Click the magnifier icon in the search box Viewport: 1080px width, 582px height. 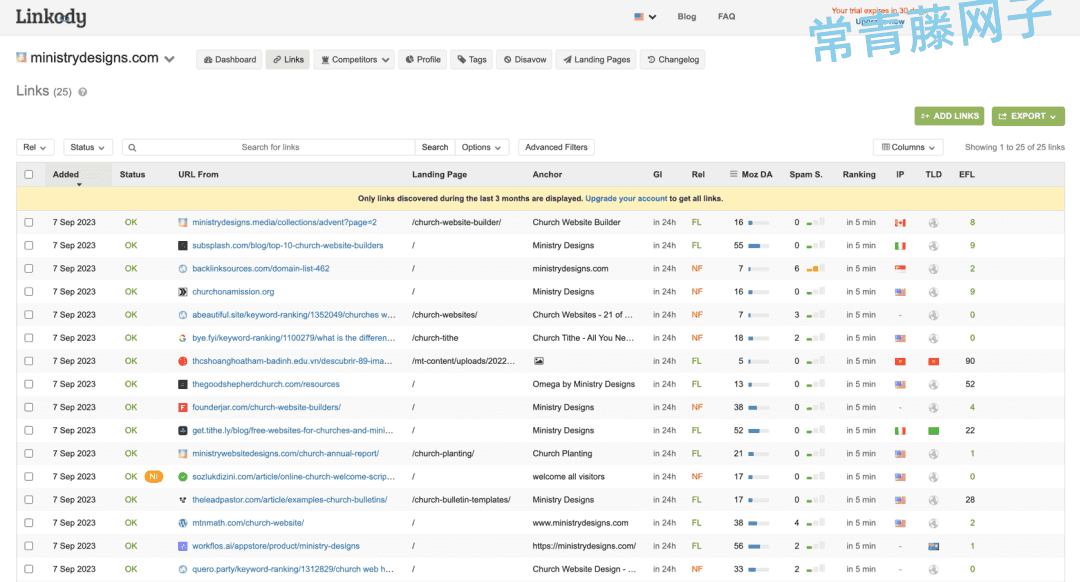tap(132, 147)
